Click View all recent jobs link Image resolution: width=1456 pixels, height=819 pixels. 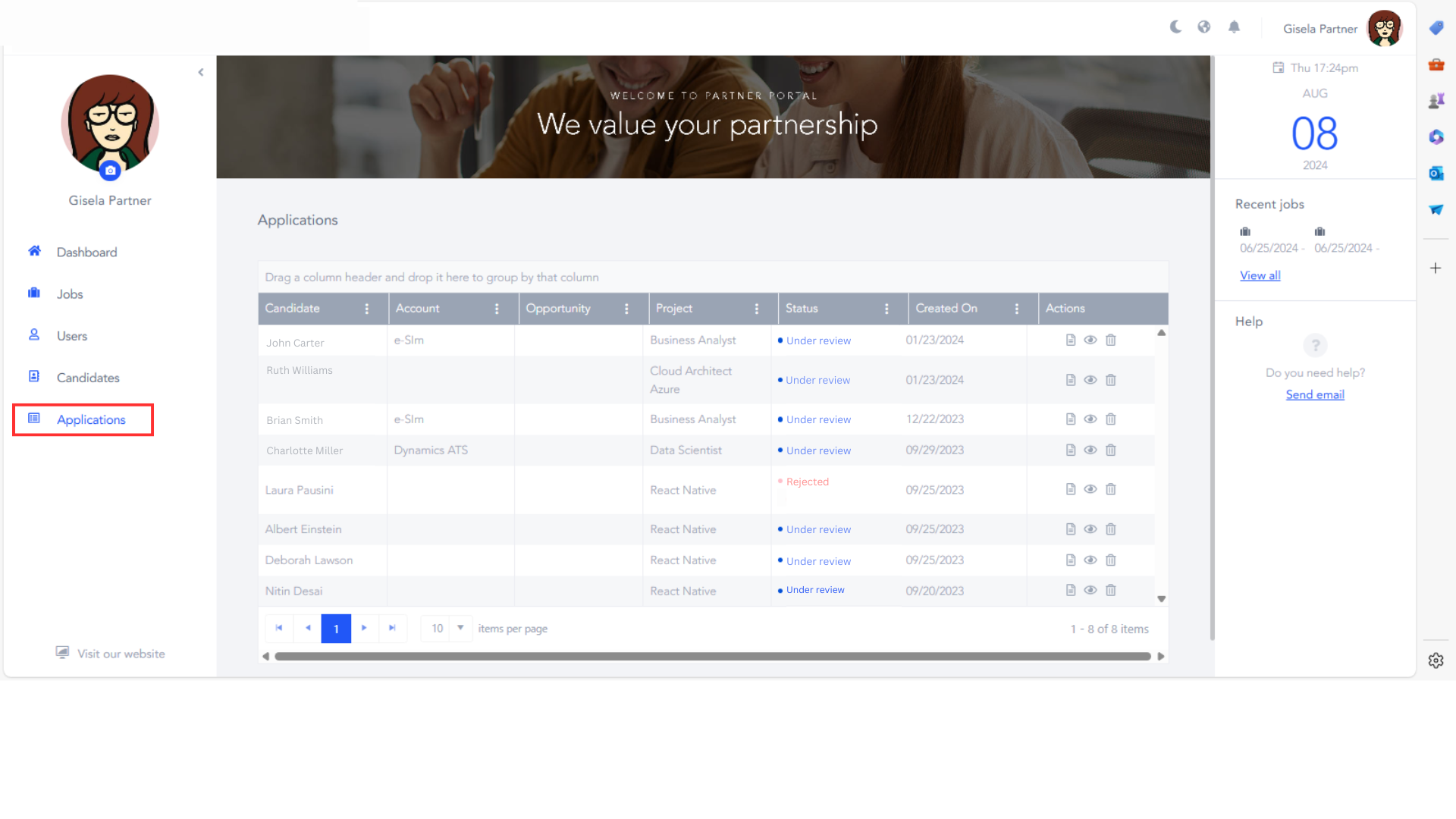point(1260,275)
